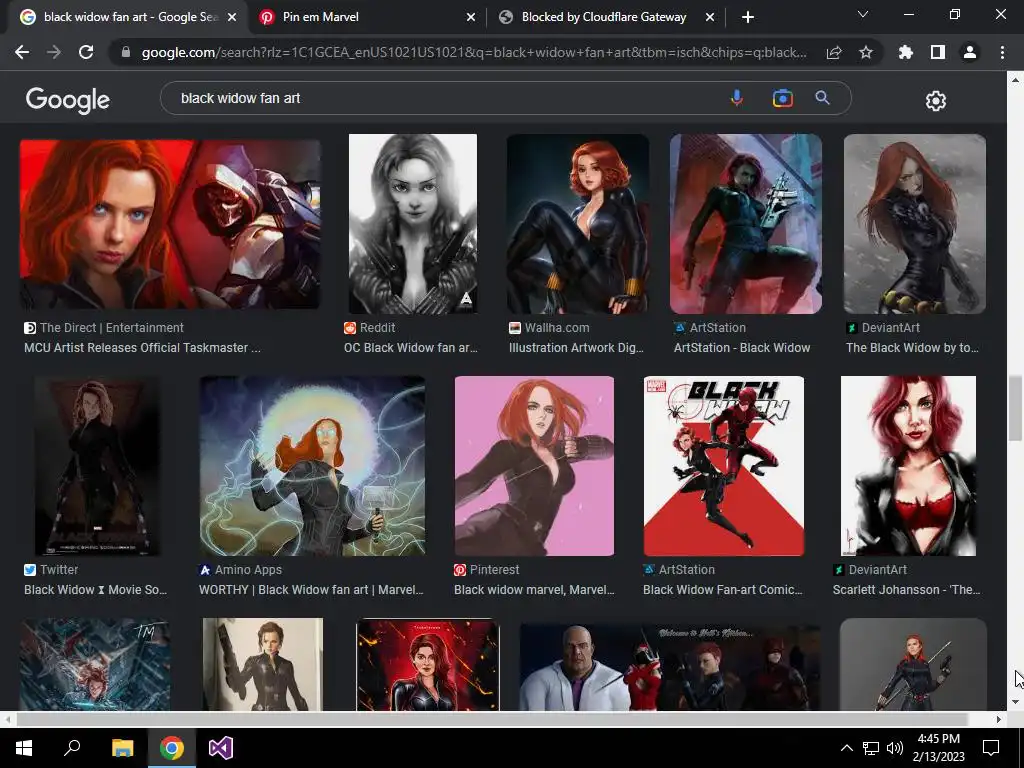This screenshot has width=1024, height=768.
Task: Share this page from the address bar
Action: [x=834, y=52]
